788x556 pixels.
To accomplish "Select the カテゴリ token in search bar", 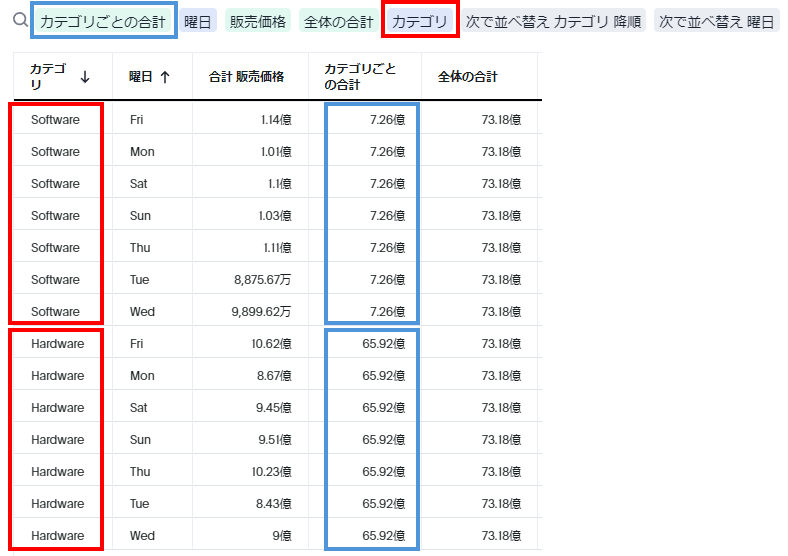I will [420, 21].
